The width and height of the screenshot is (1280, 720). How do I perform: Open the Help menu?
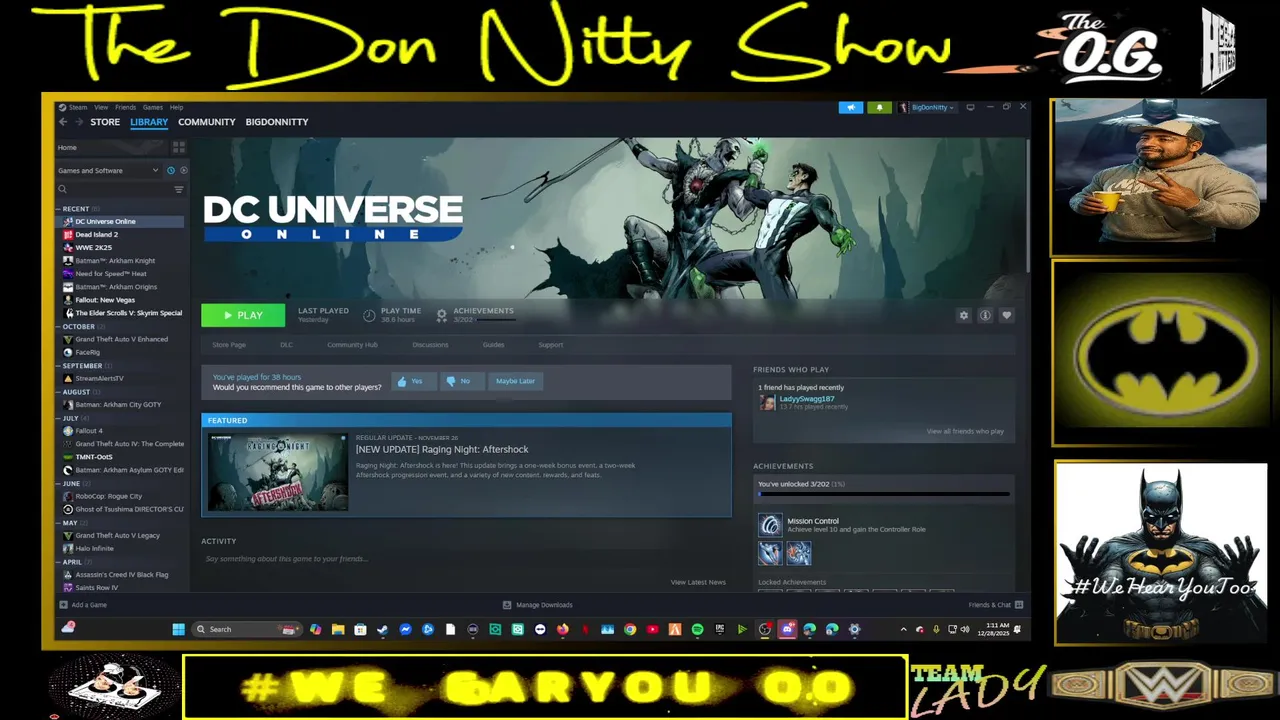(x=176, y=107)
